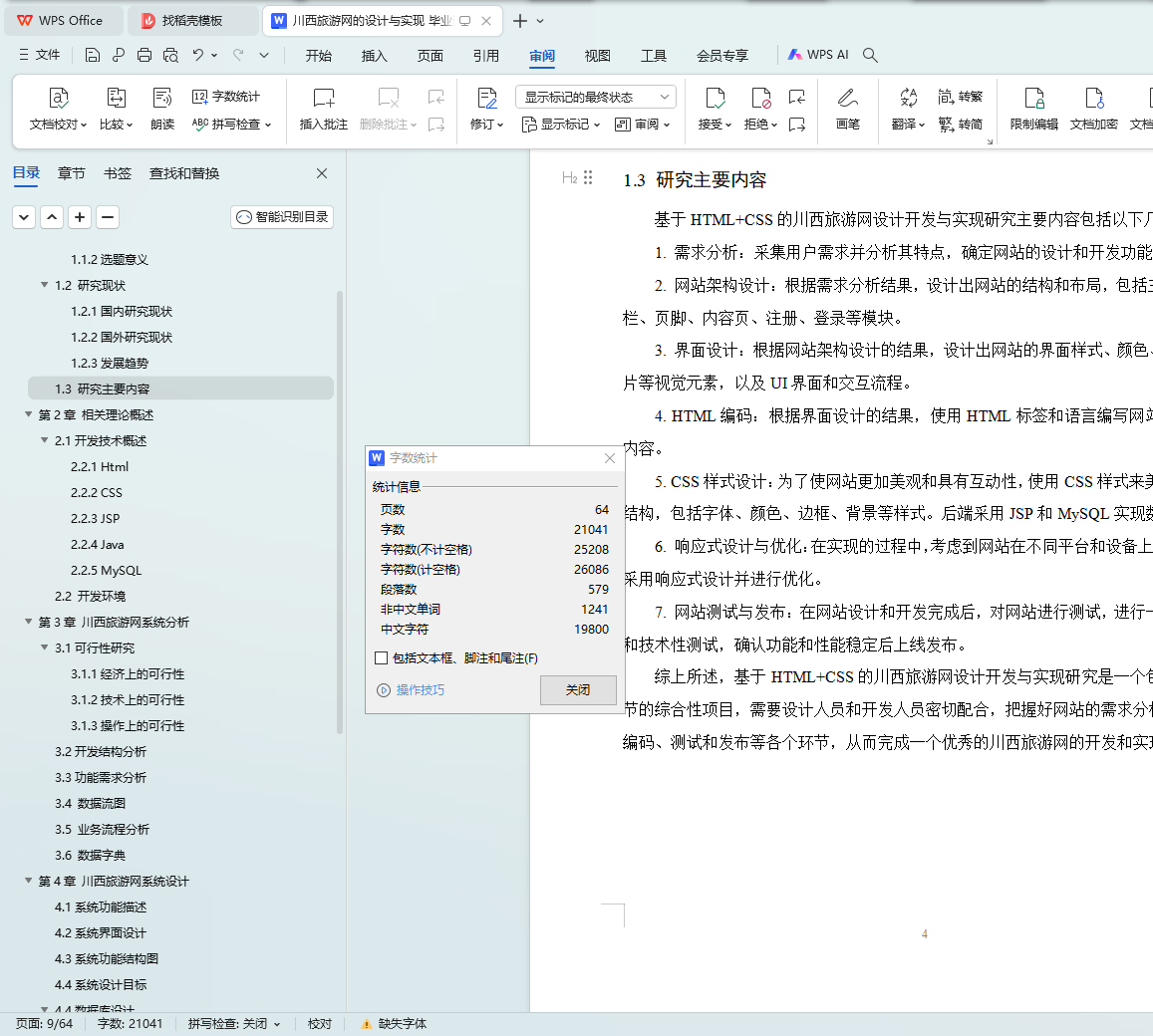Switch to 开始 ribbon tab
Image resolution: width=1153 pixels, height=1036 pixels.
click(x=319, y=55)
